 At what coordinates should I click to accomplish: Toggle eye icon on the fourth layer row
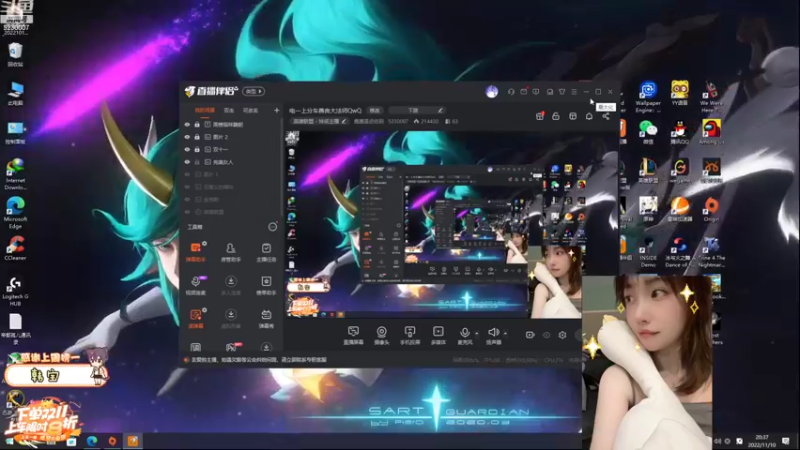pyautogui.click(x=187, y=162)
